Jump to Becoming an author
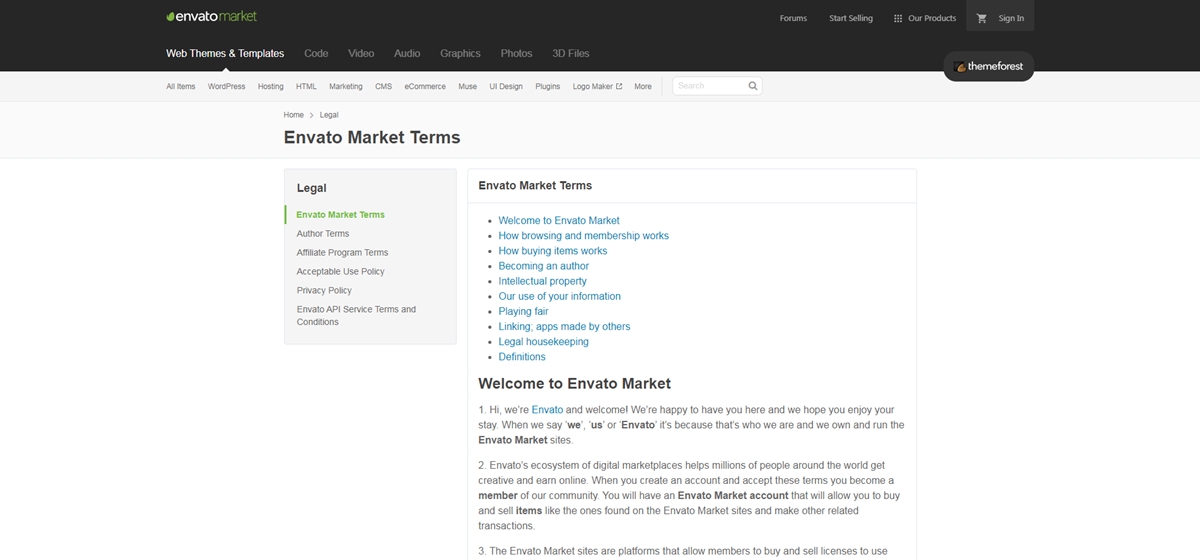This screenshot has width=1200, height=560. [x=544, y=266]
